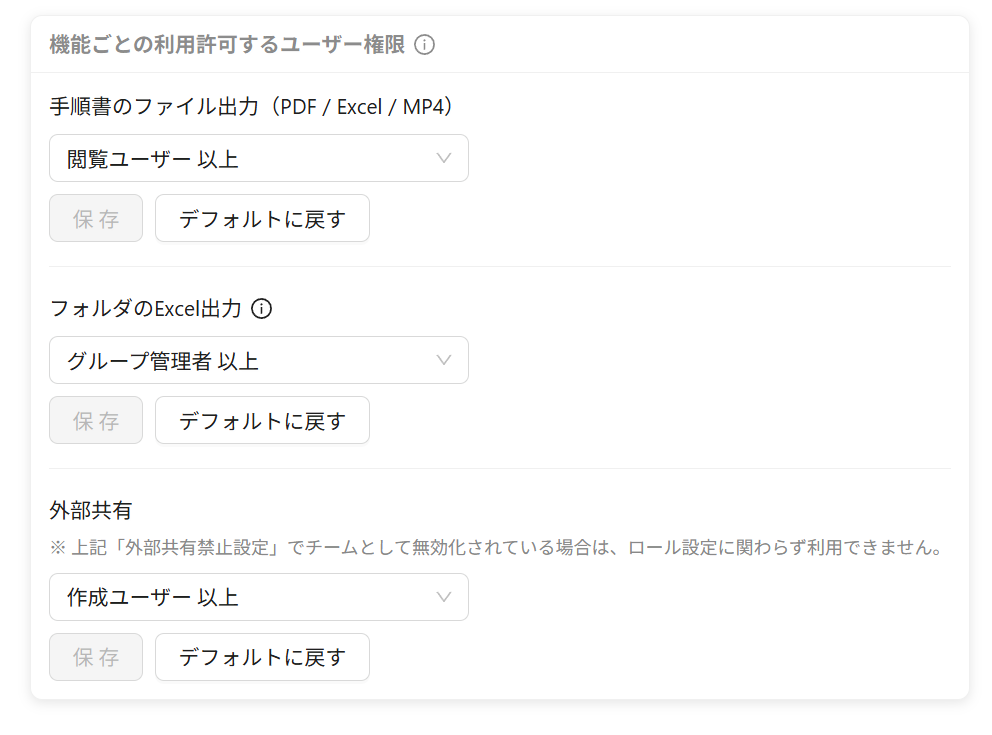
Task: Reset フォルダのExcel出力 with デフォルトに戻す
Action: [x=263, y=420]
